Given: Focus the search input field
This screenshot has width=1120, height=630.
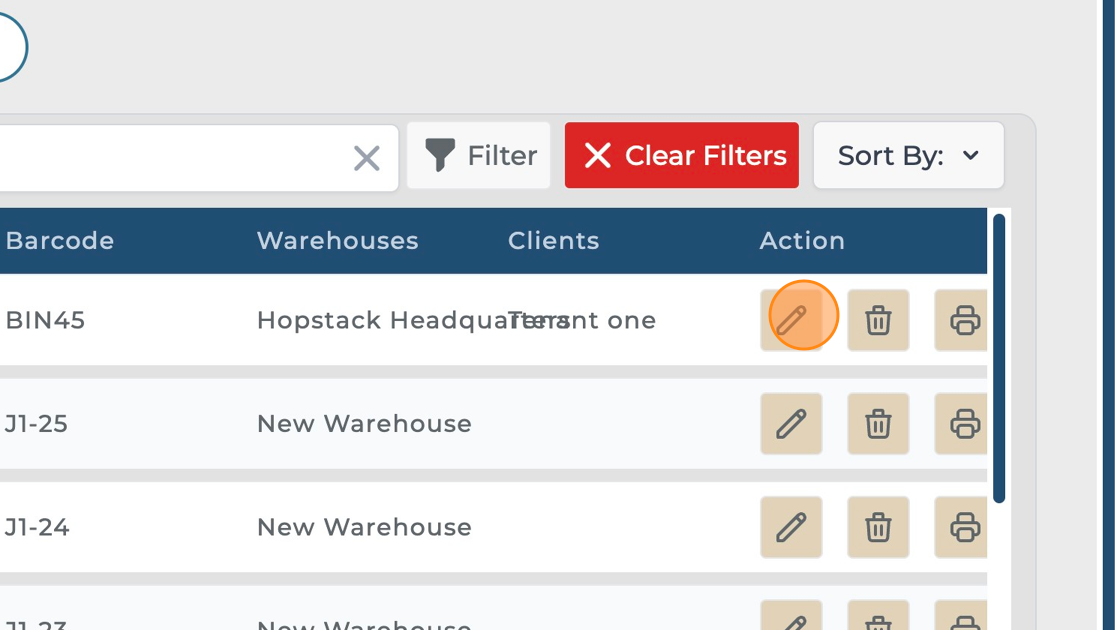Looking at the screenshot, I should click(x=170, y=157).
